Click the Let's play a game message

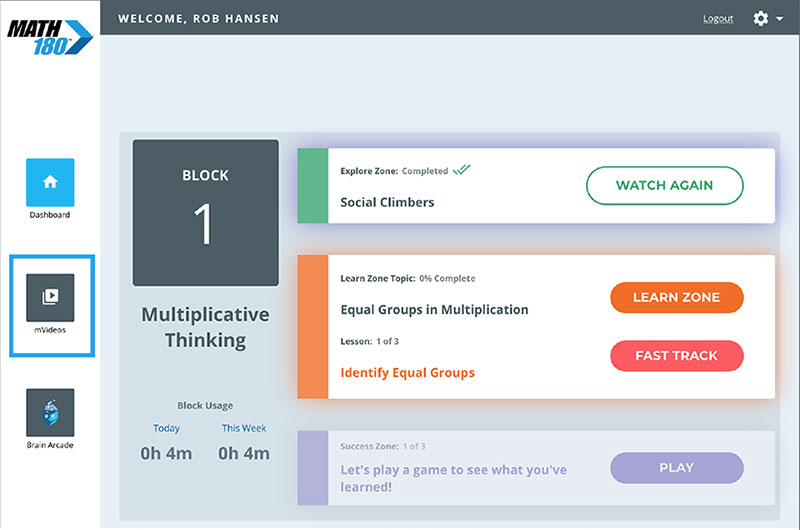(x=454, y=478)
